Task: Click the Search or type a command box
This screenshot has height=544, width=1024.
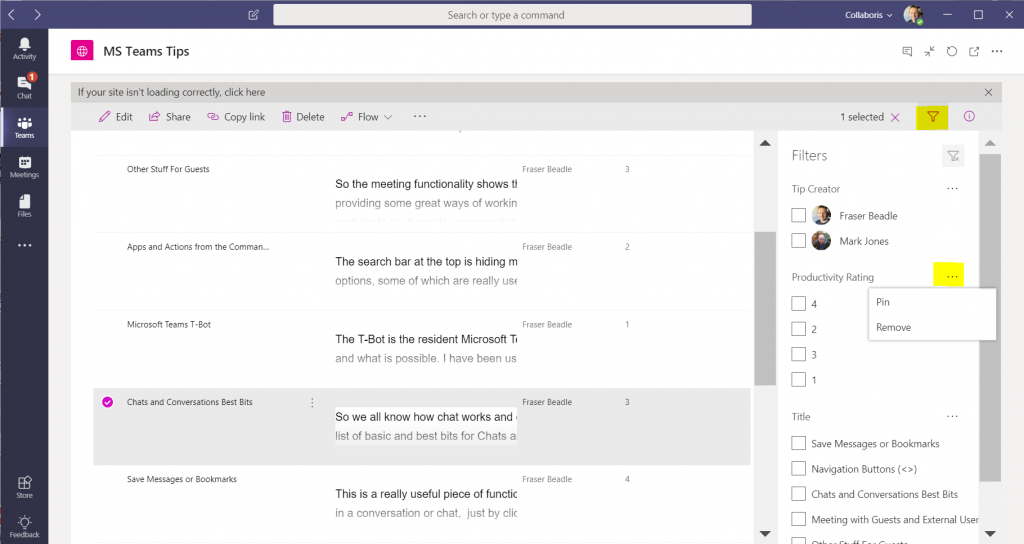Action: point(512,15)
